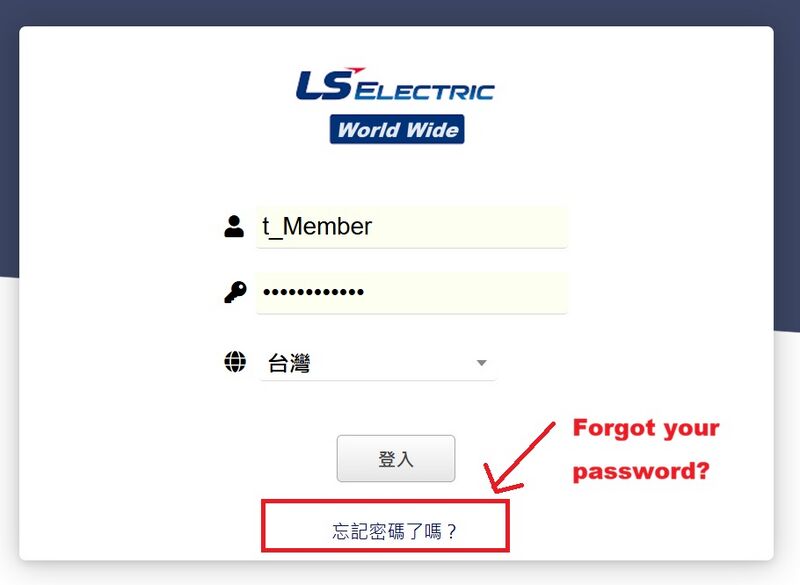Image resolution: width=800 pixels, height=585 pixels.
Task: Open the 忘記密碼了嗎？ link
Action: coord(394,531)
